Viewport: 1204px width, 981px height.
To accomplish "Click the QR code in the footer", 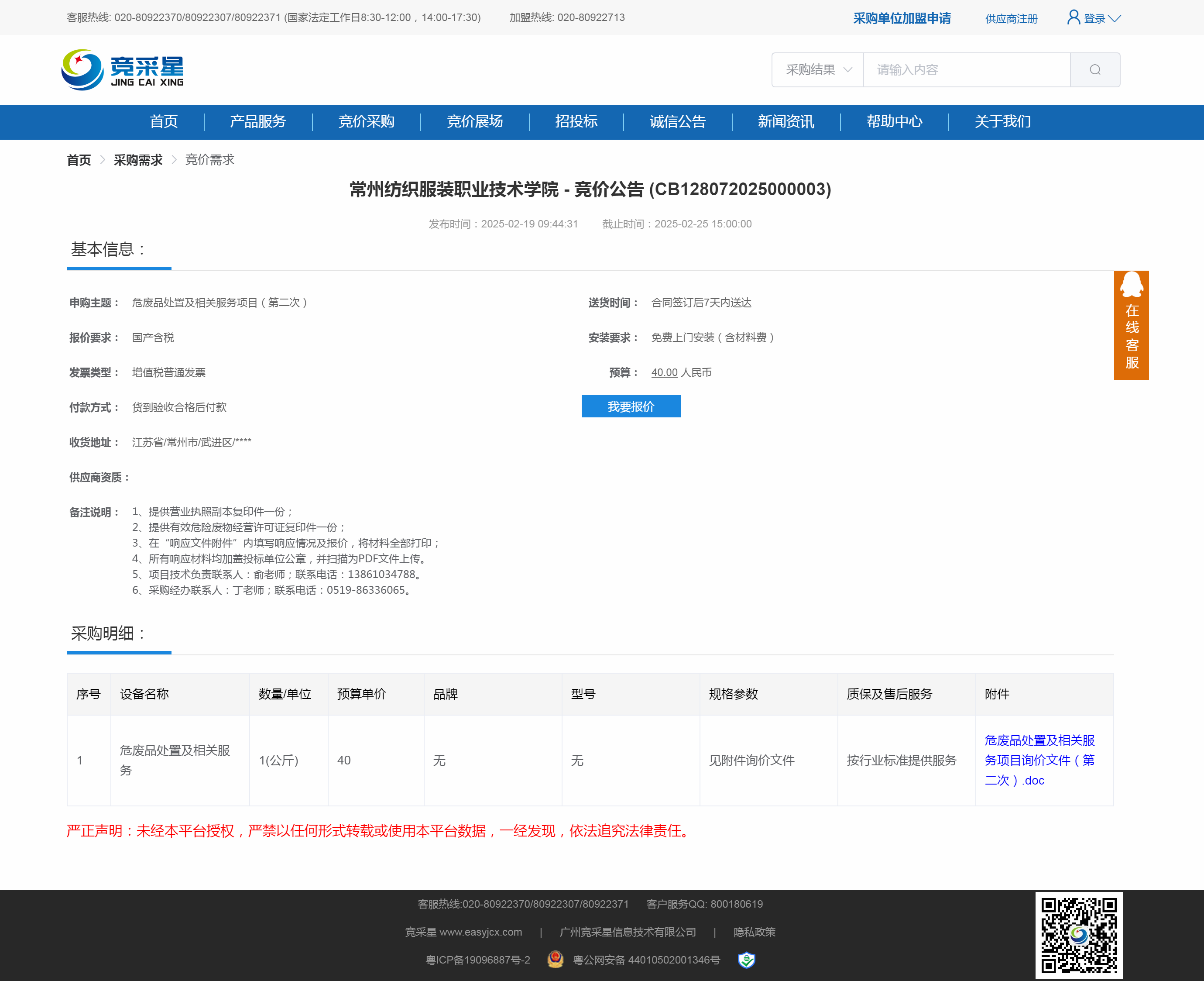I will click(1078, 935).
